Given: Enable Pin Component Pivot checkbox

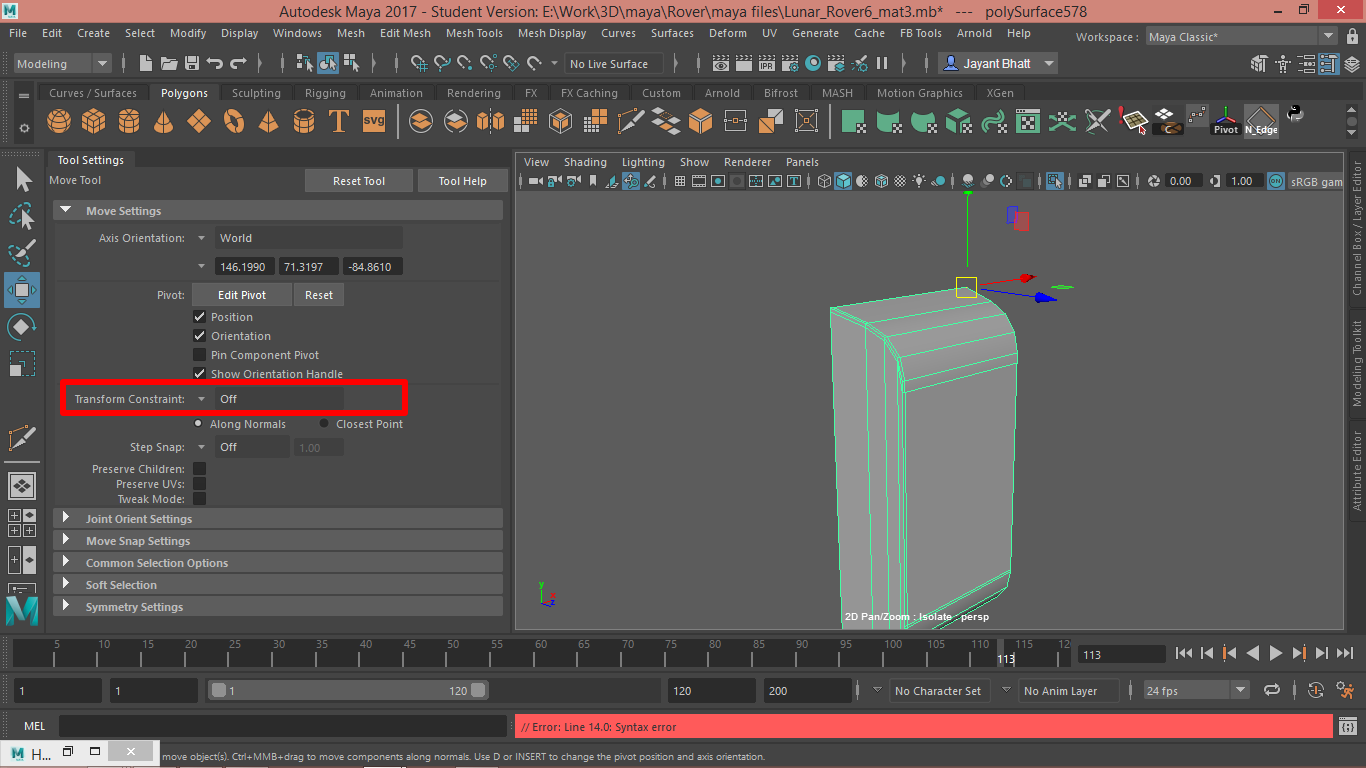Looking at the screenshot, I should pos(200,355).
